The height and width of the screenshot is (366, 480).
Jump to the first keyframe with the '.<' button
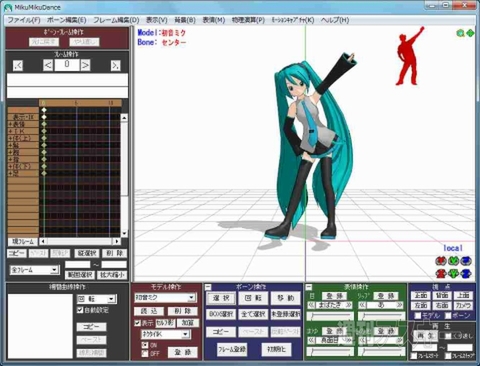[18, 65]
